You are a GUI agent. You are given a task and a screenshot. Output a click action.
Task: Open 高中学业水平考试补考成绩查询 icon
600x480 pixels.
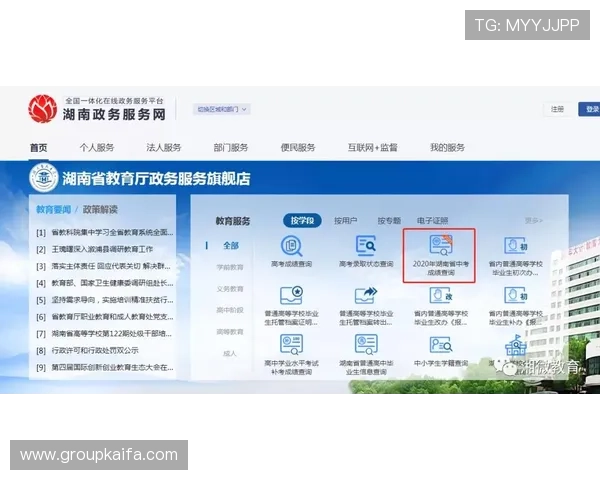292,344
